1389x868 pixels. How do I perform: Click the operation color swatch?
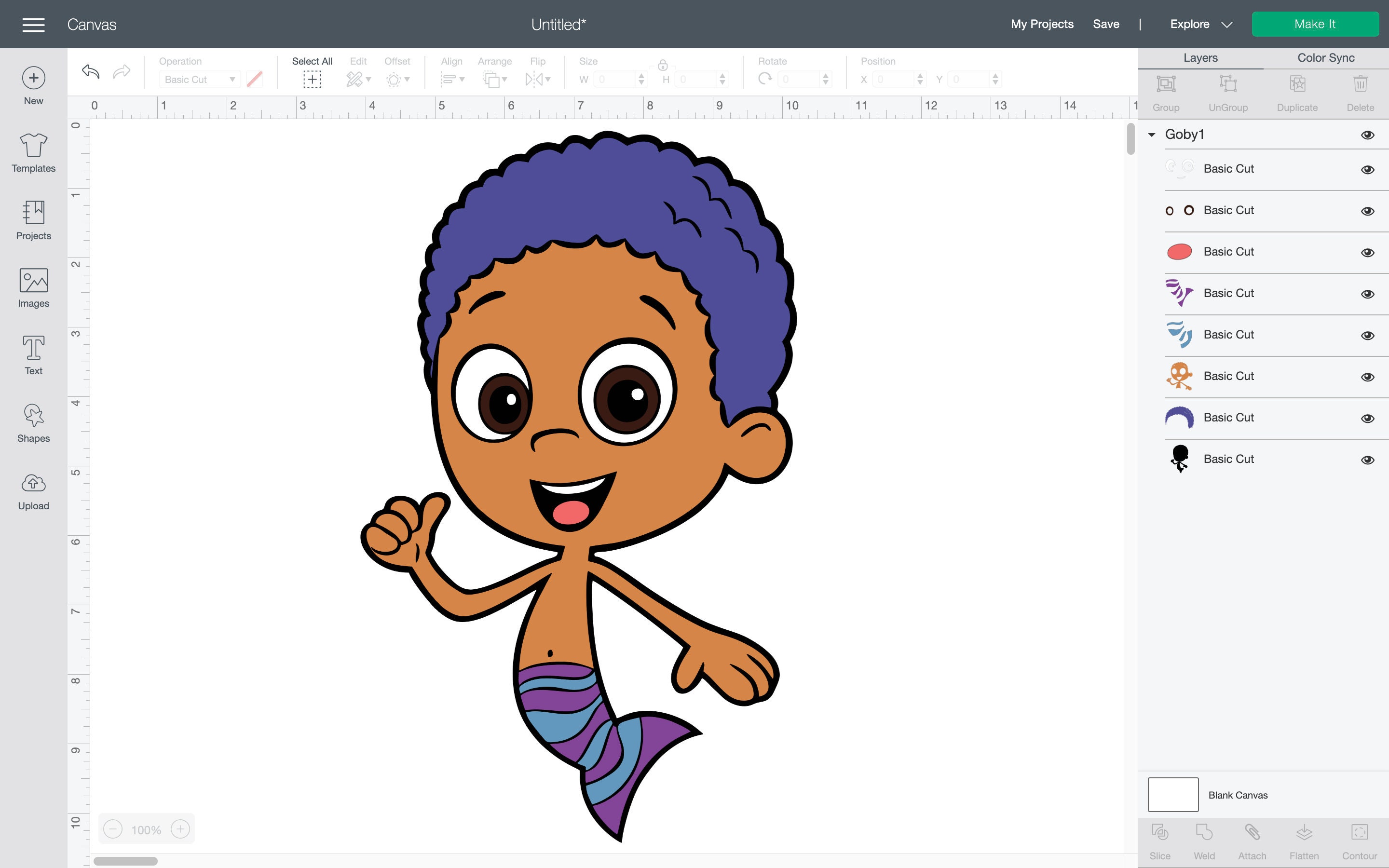coord(254,79)
